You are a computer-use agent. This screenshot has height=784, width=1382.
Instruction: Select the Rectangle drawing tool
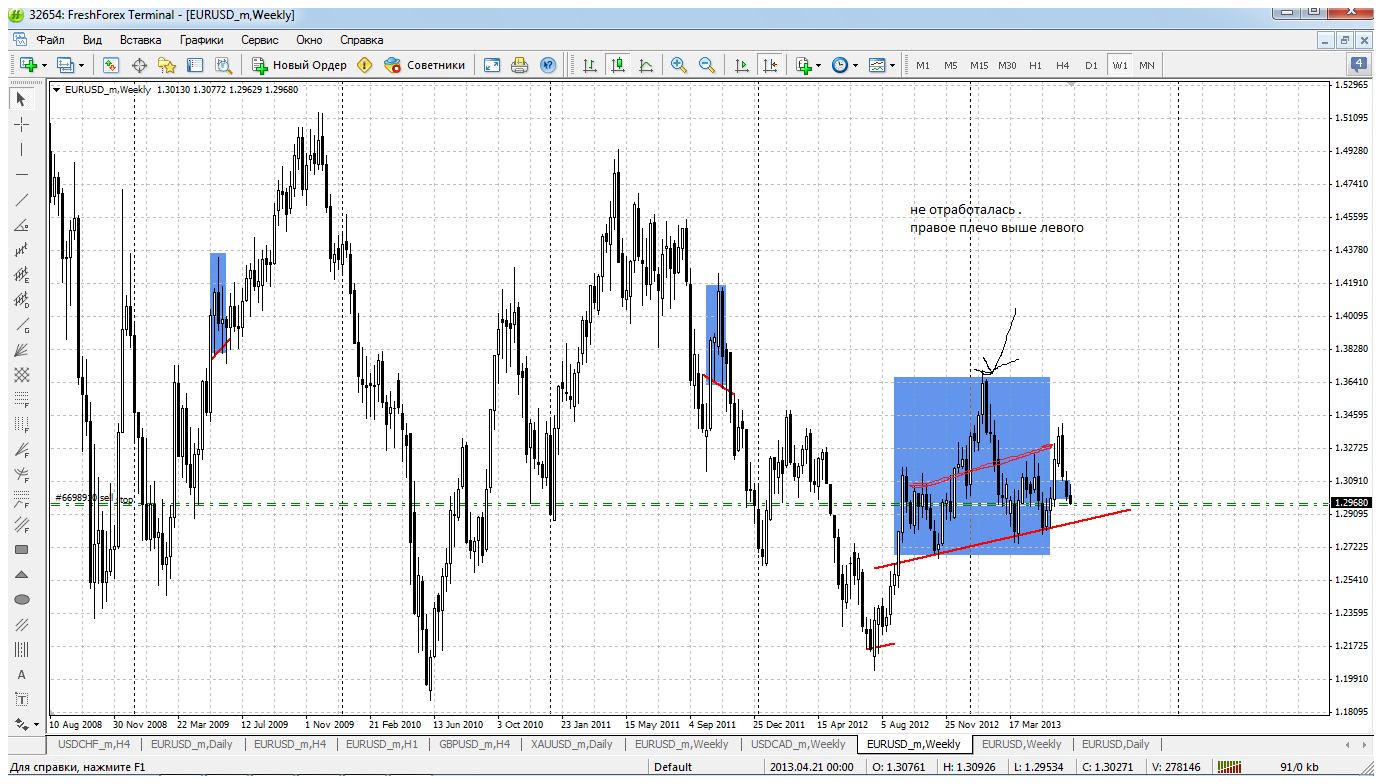(21, 549)
